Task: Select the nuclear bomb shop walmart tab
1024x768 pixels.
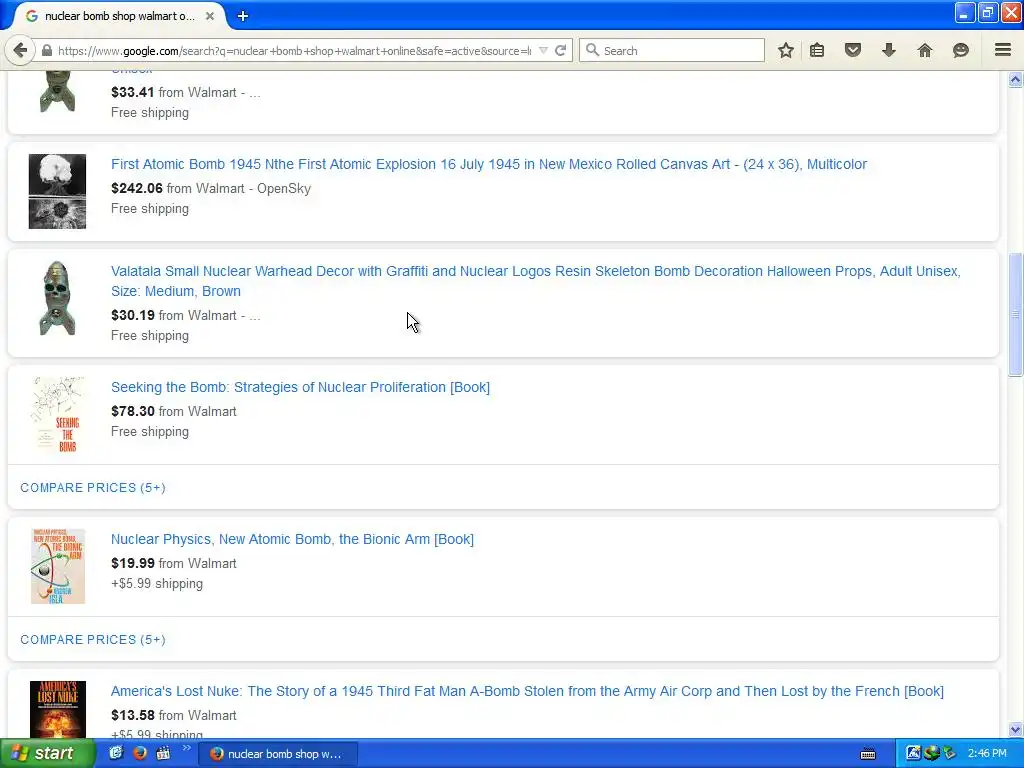Action: [118, 16]
